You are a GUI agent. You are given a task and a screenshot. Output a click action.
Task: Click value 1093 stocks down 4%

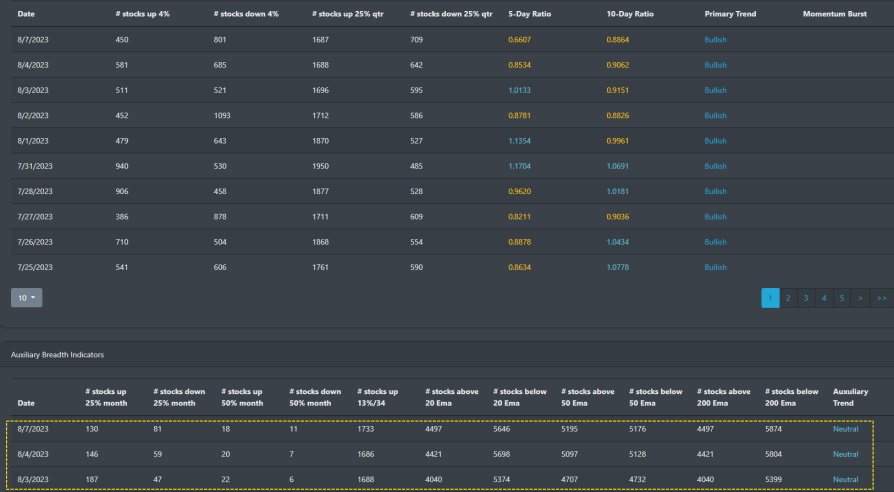[222, 115]
